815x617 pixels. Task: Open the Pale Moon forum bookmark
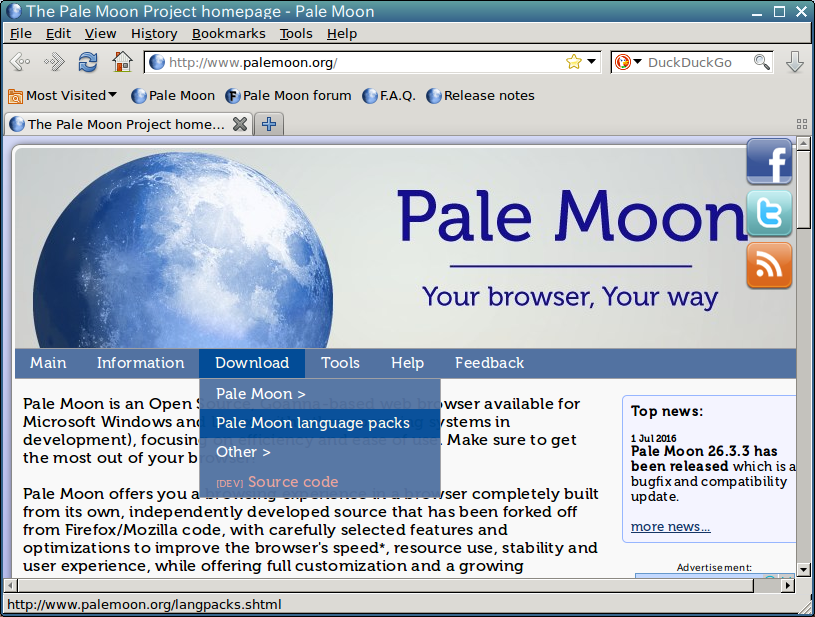click(288, 96)
